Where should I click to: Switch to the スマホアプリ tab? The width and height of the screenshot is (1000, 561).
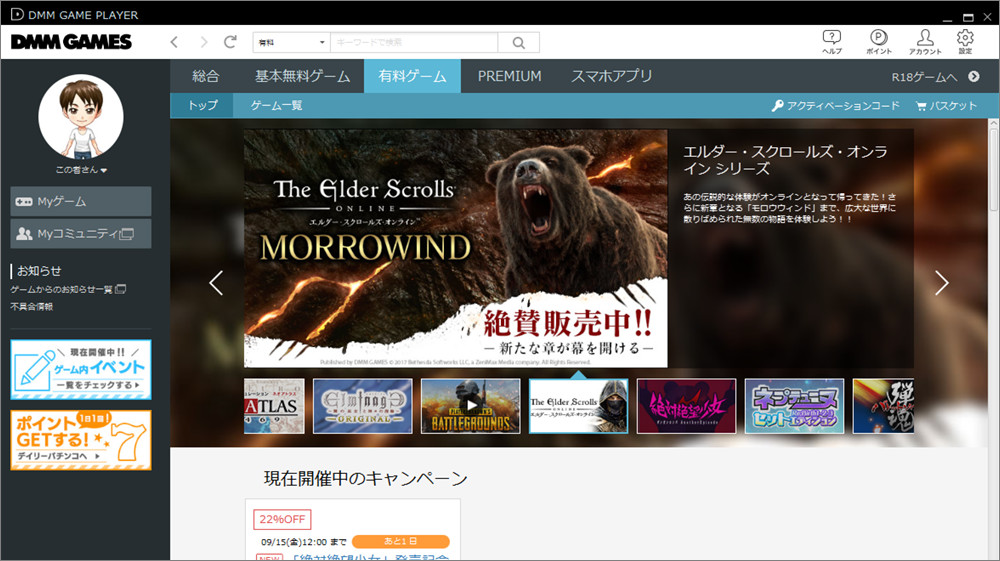tap(611, 76)
